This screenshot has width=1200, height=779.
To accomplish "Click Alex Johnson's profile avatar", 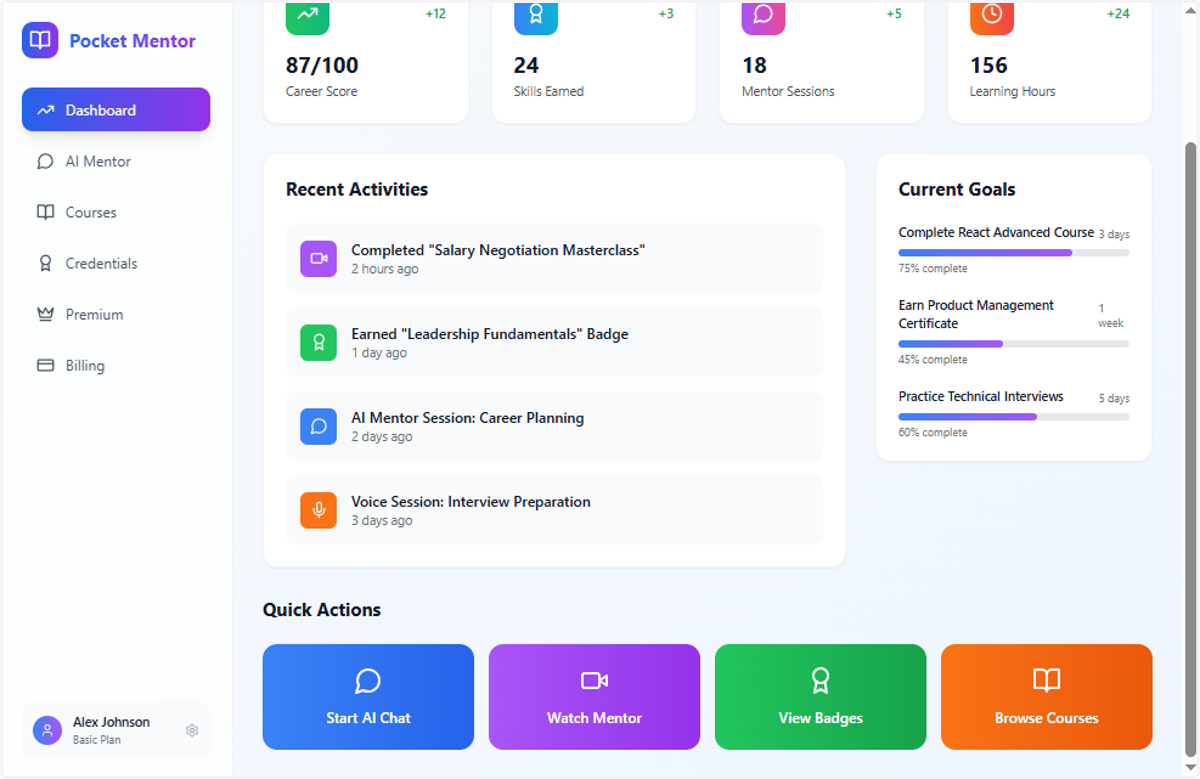I will pyautogui.click(x=47, y=730).
